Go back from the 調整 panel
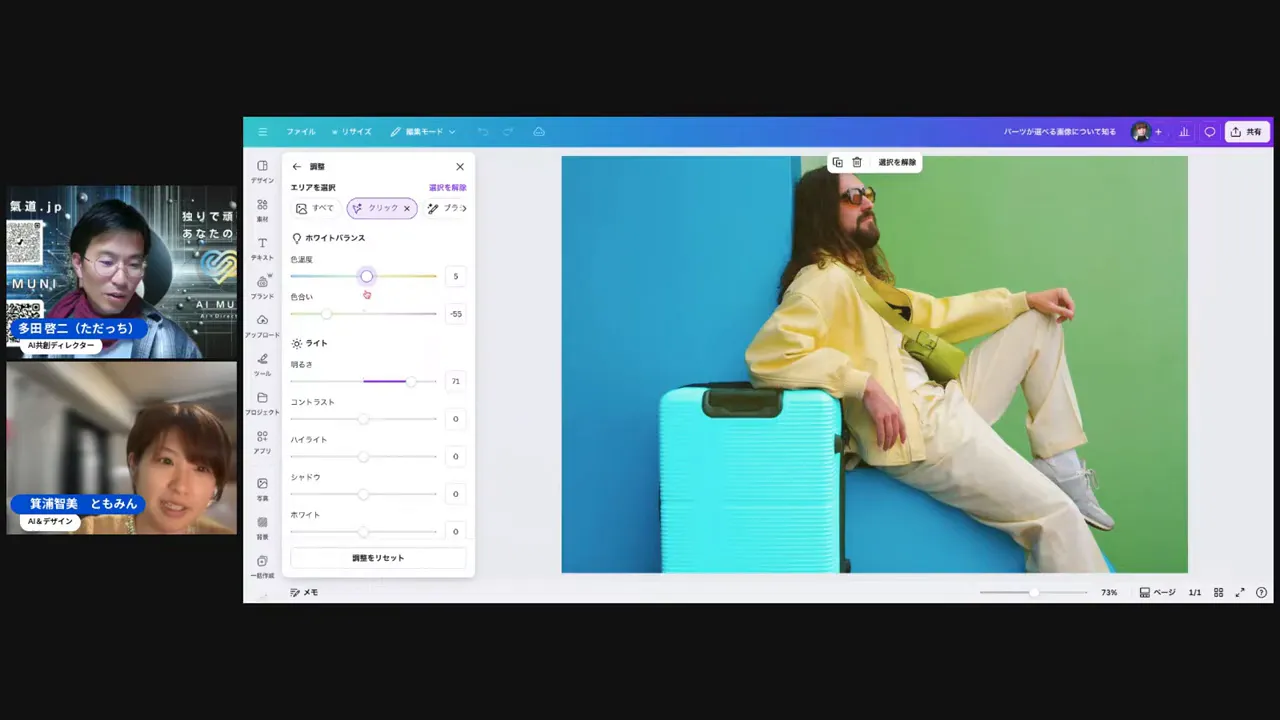This screenshot has width=1280, height=720. pos(296,167)
